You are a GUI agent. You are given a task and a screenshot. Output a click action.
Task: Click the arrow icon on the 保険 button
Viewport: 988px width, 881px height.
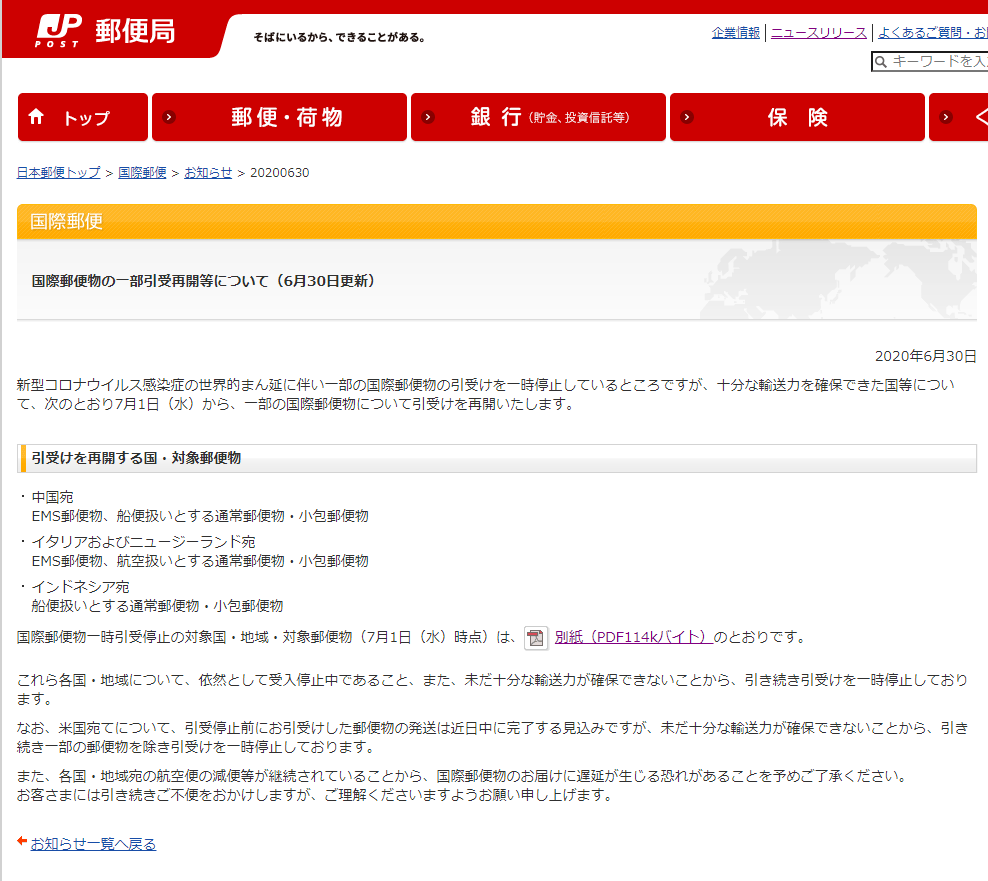tap(687, 117)
